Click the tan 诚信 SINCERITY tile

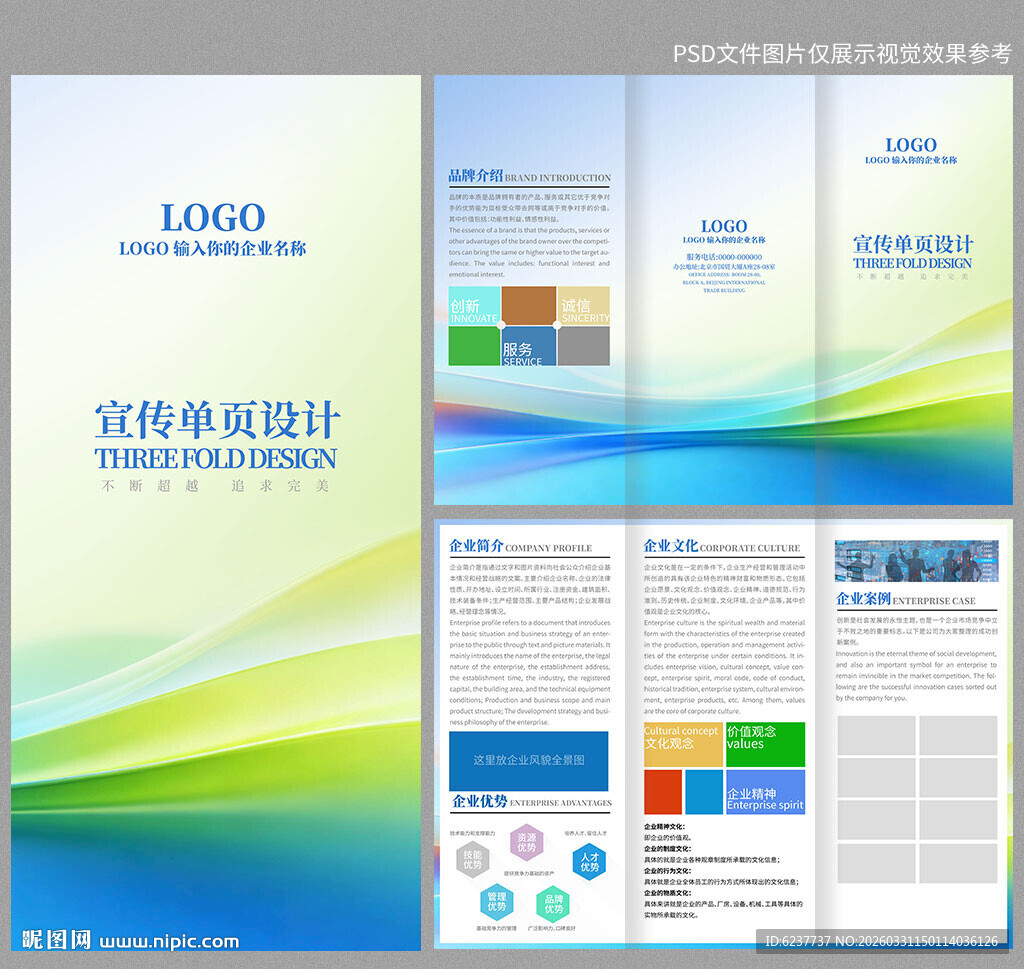tap(584, 306)
